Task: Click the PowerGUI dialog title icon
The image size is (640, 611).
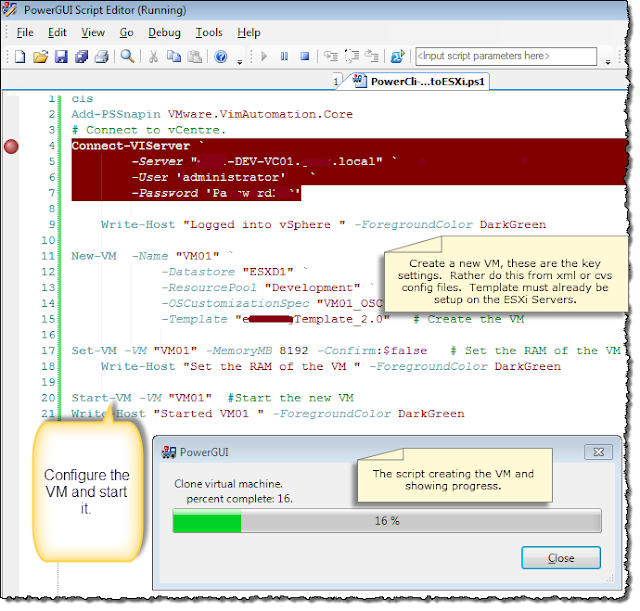Action: [x=169, y=452]
